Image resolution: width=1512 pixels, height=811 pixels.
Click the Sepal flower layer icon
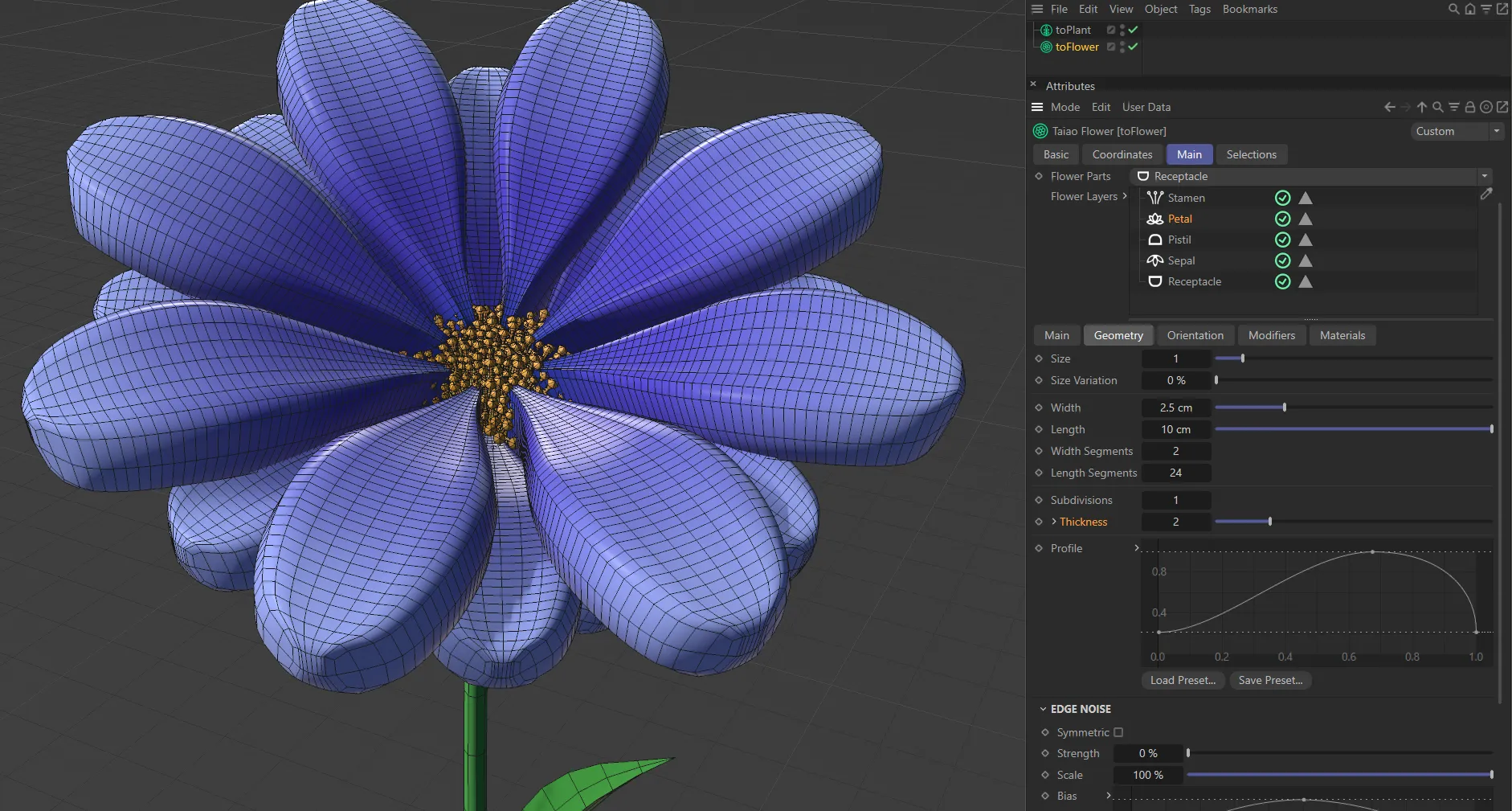(x=1154, y=260)
